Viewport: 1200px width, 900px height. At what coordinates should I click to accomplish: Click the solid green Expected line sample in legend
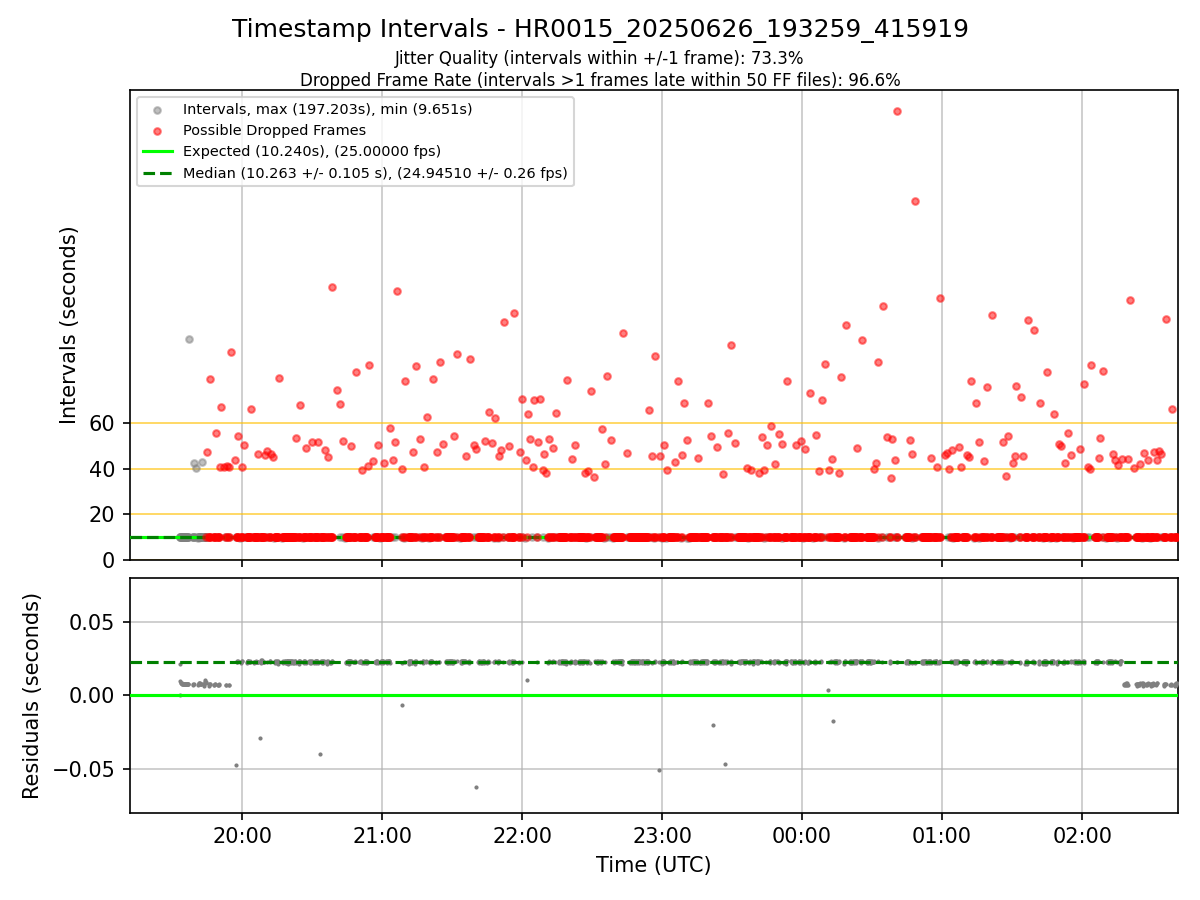158,152
